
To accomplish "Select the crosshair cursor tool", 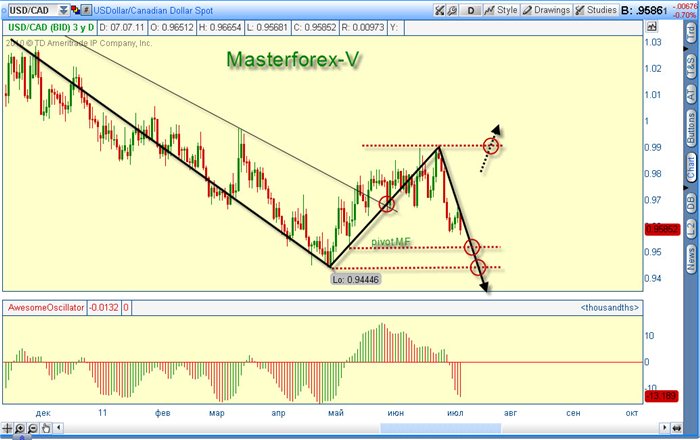I will (x=8, y=428).
